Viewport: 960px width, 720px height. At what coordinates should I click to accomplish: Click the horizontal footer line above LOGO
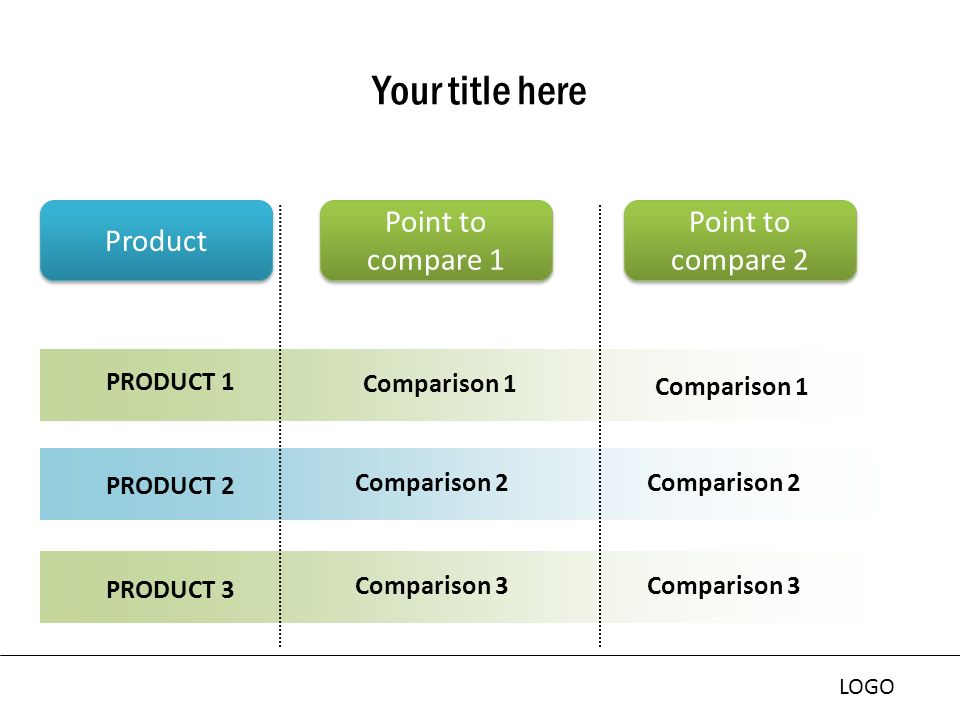point(480,655)
